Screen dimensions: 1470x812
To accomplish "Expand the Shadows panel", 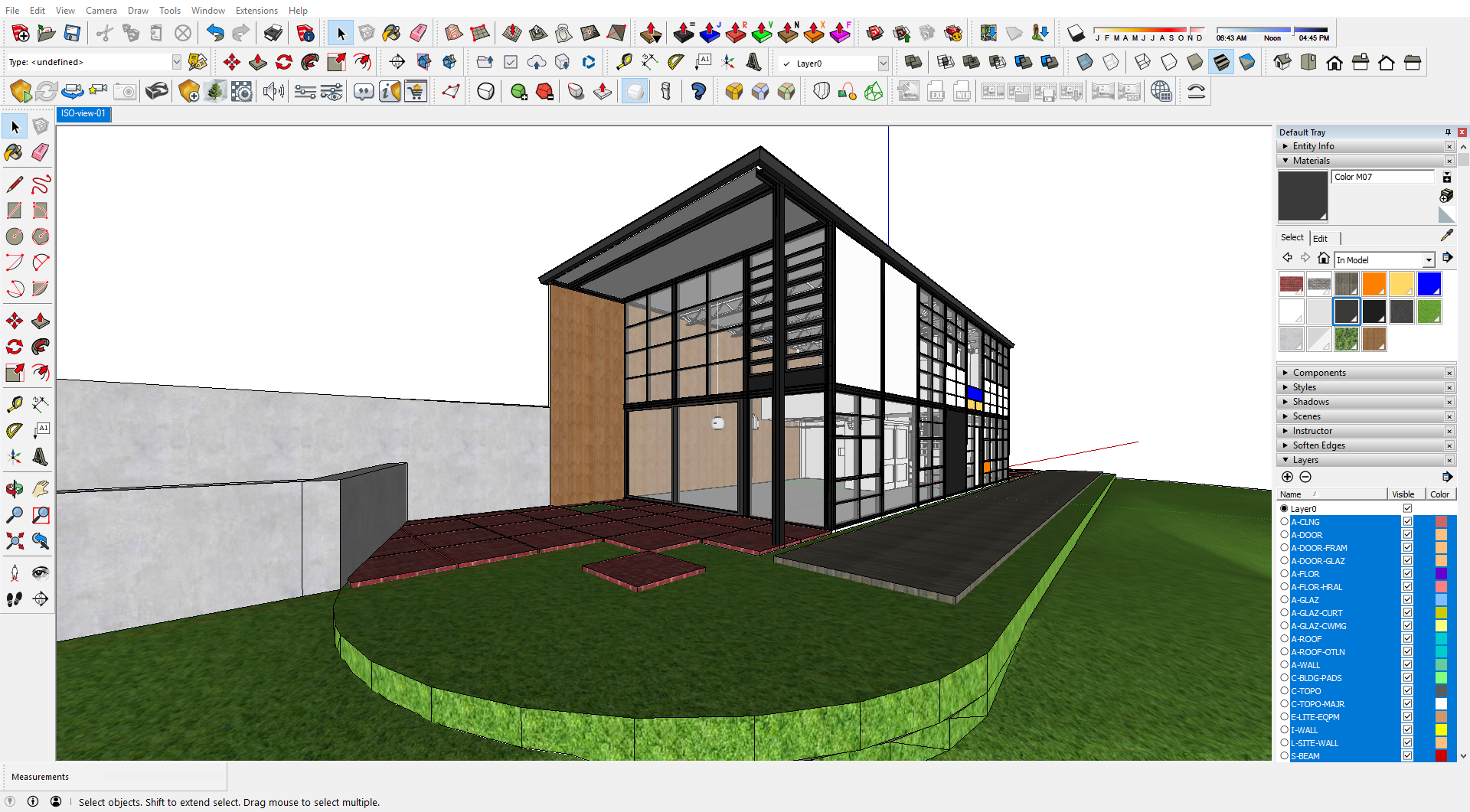I will pos(1310,402).
